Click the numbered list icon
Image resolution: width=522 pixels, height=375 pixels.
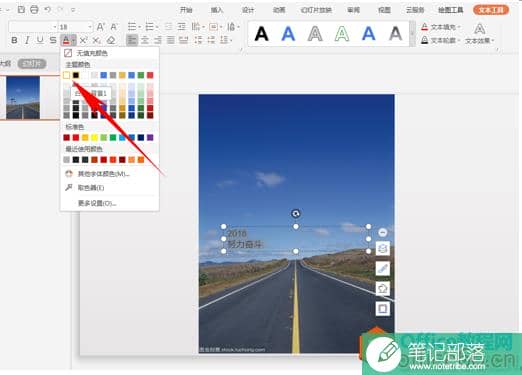[x=150, y=26]
